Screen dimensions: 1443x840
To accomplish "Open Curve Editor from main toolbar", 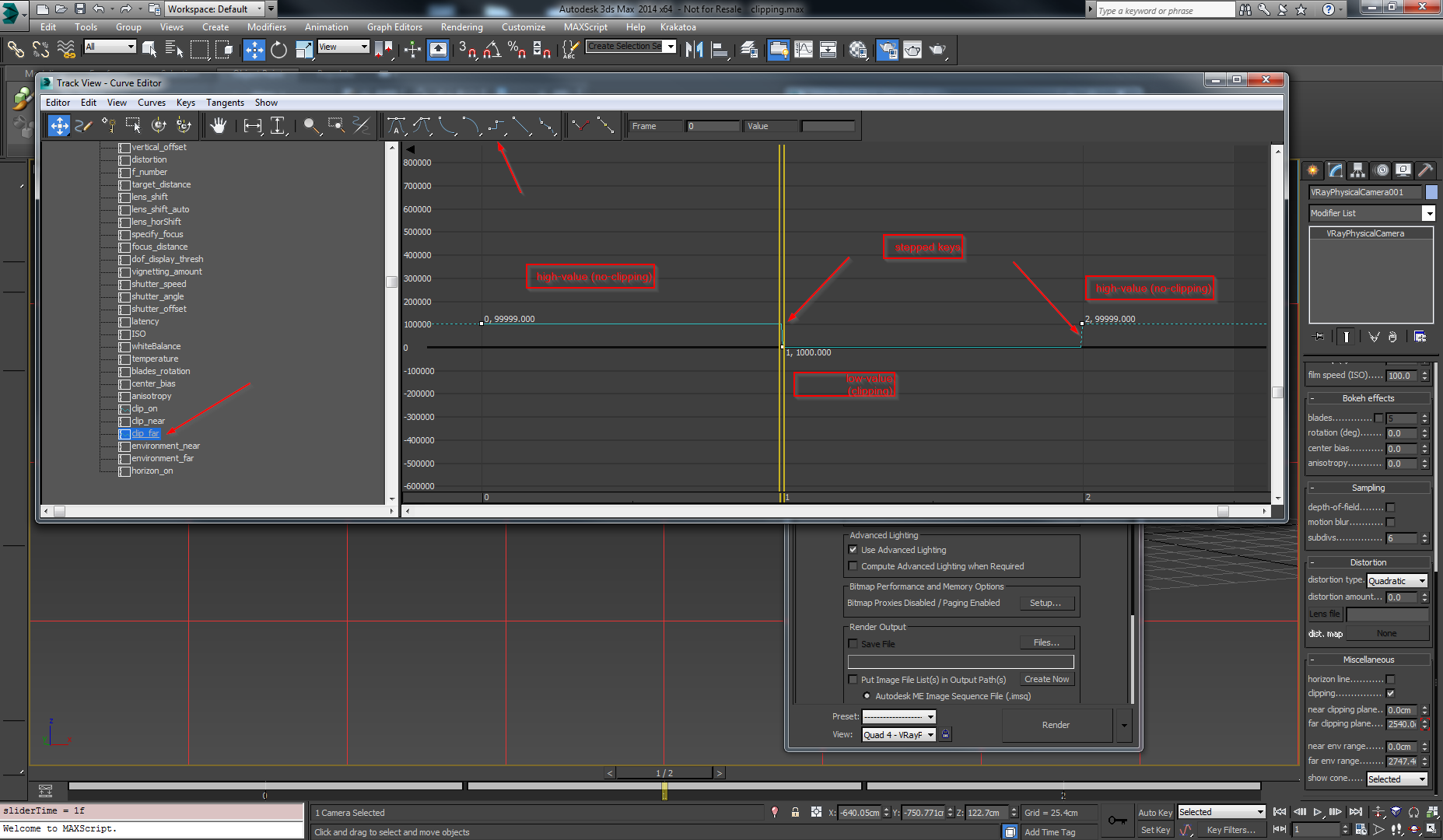I will (804, 50).
